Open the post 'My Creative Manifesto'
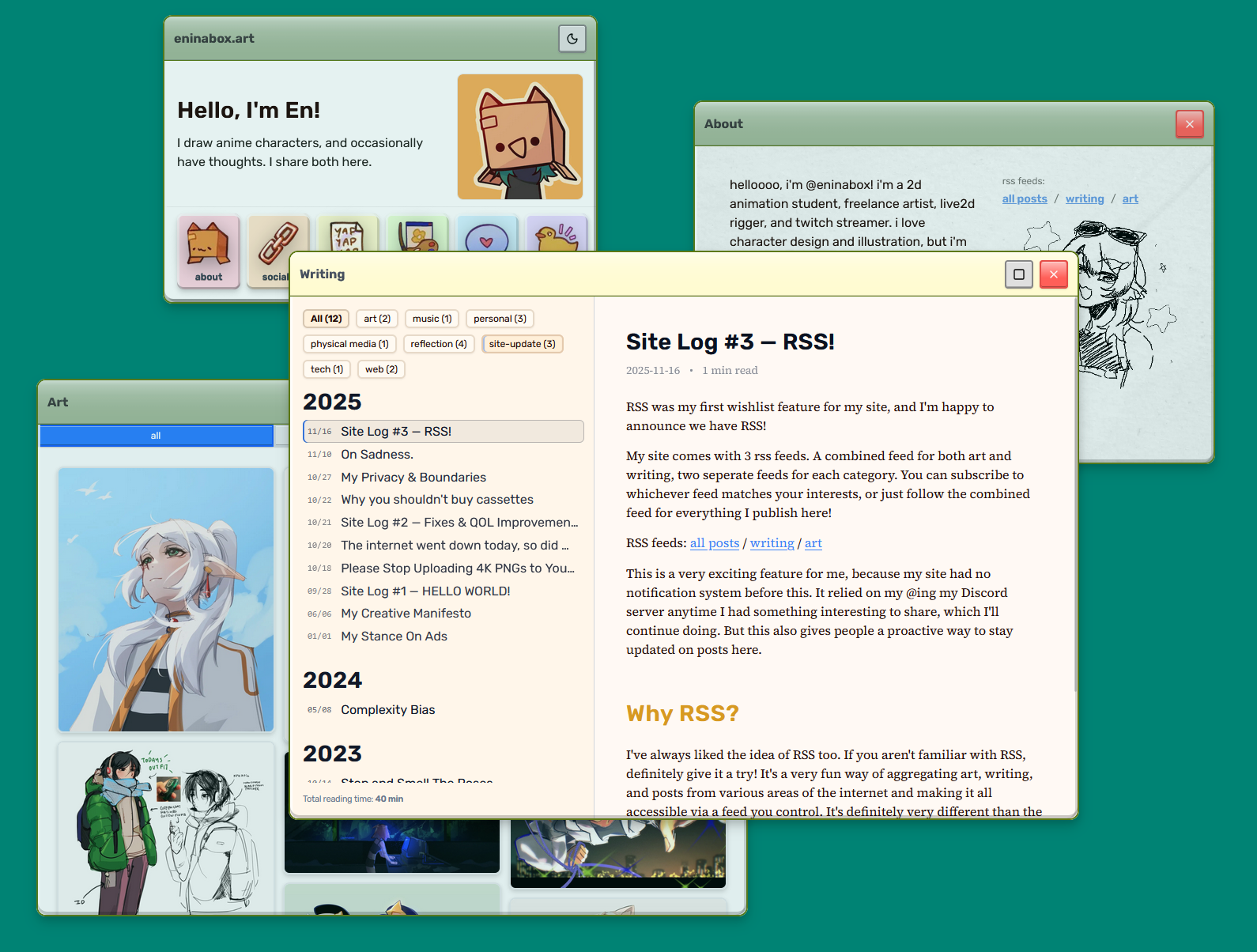The height and width of the screenshot is (952, 1257). [406, 614]
